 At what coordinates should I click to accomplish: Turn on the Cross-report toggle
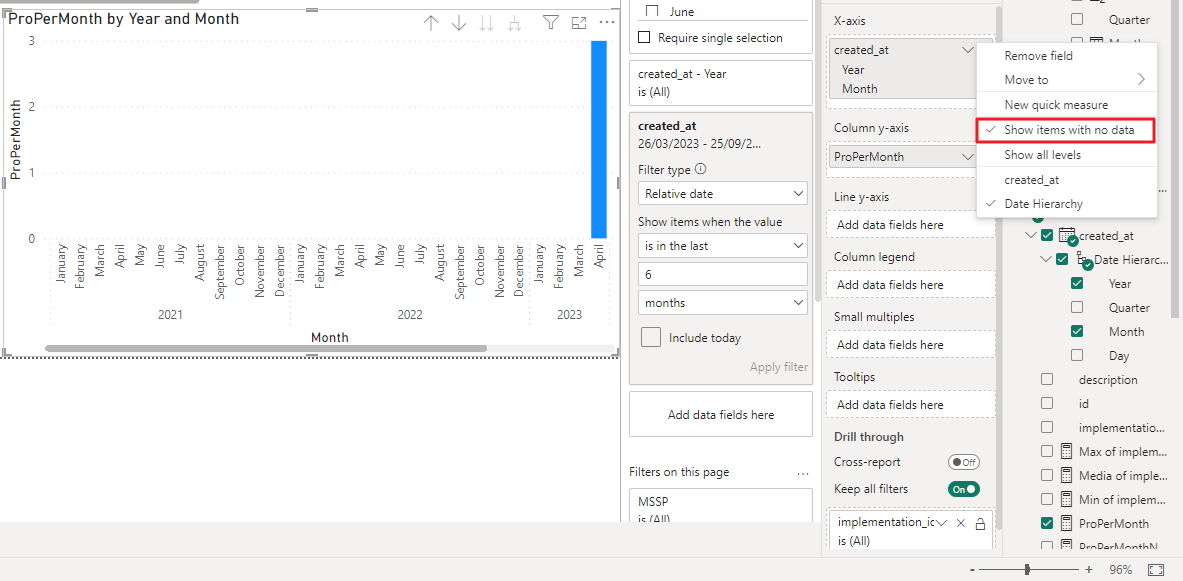[963, 463]
